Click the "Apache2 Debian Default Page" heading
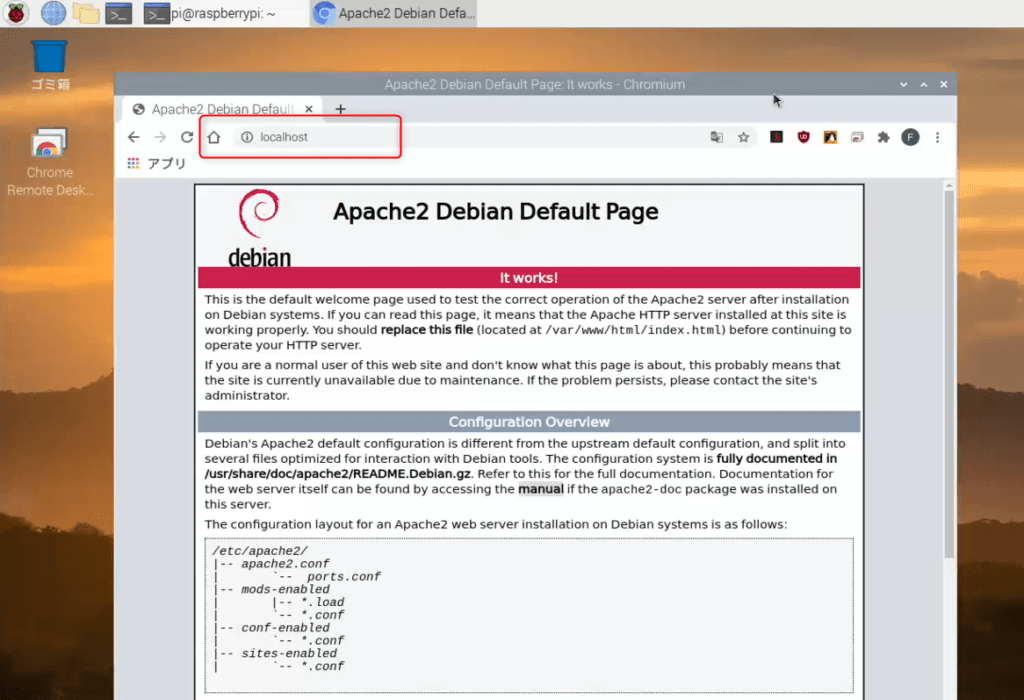The height and width of the screenshot is (700, 1024). tap(496, 212)
